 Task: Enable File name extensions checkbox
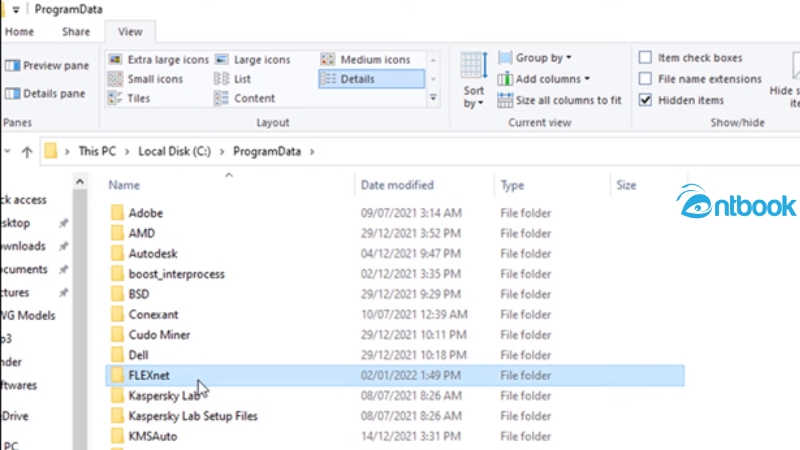click(x=645, y=79)
